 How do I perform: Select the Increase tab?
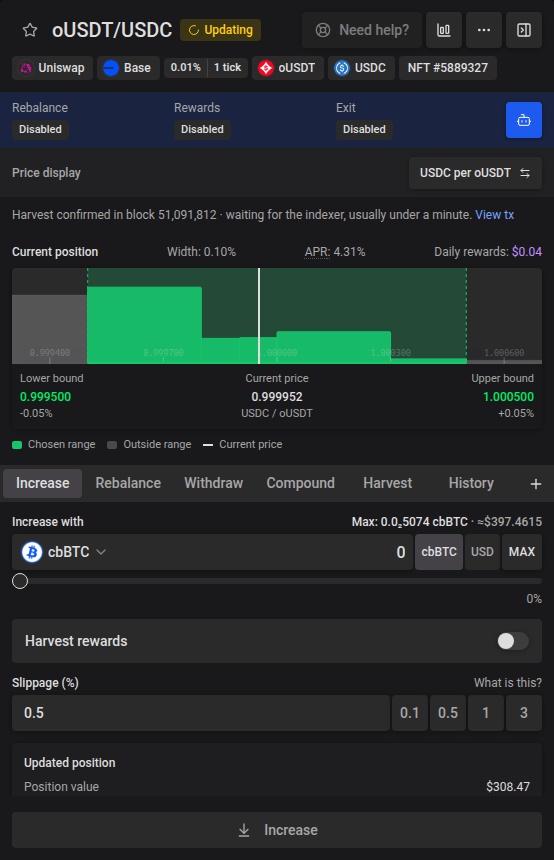[43, 483]
